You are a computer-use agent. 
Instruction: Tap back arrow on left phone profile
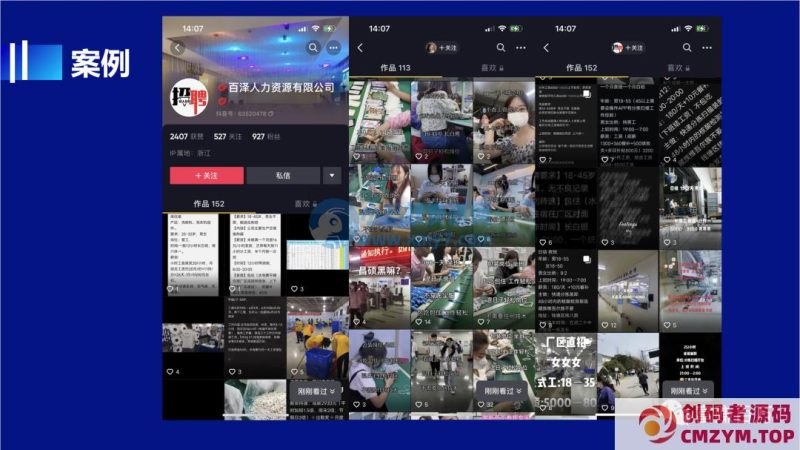178,48
